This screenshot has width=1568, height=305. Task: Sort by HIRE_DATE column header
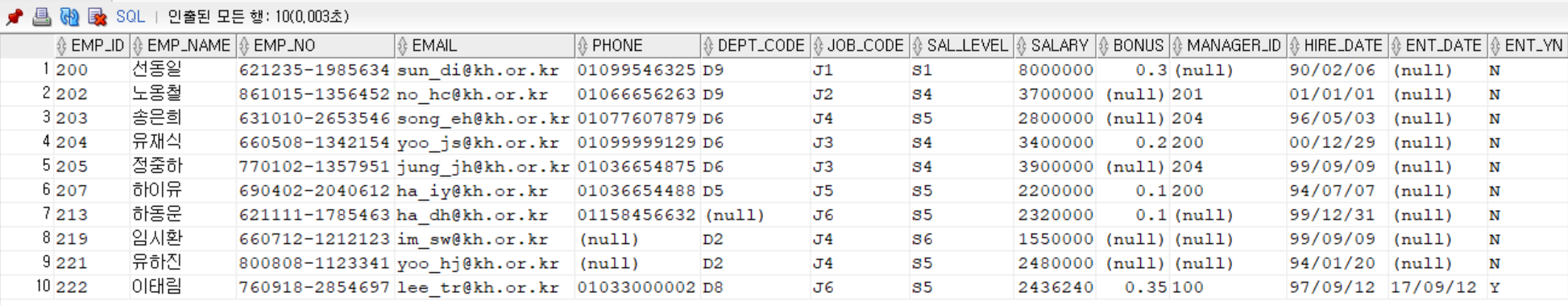click(x=1337, y=46)
